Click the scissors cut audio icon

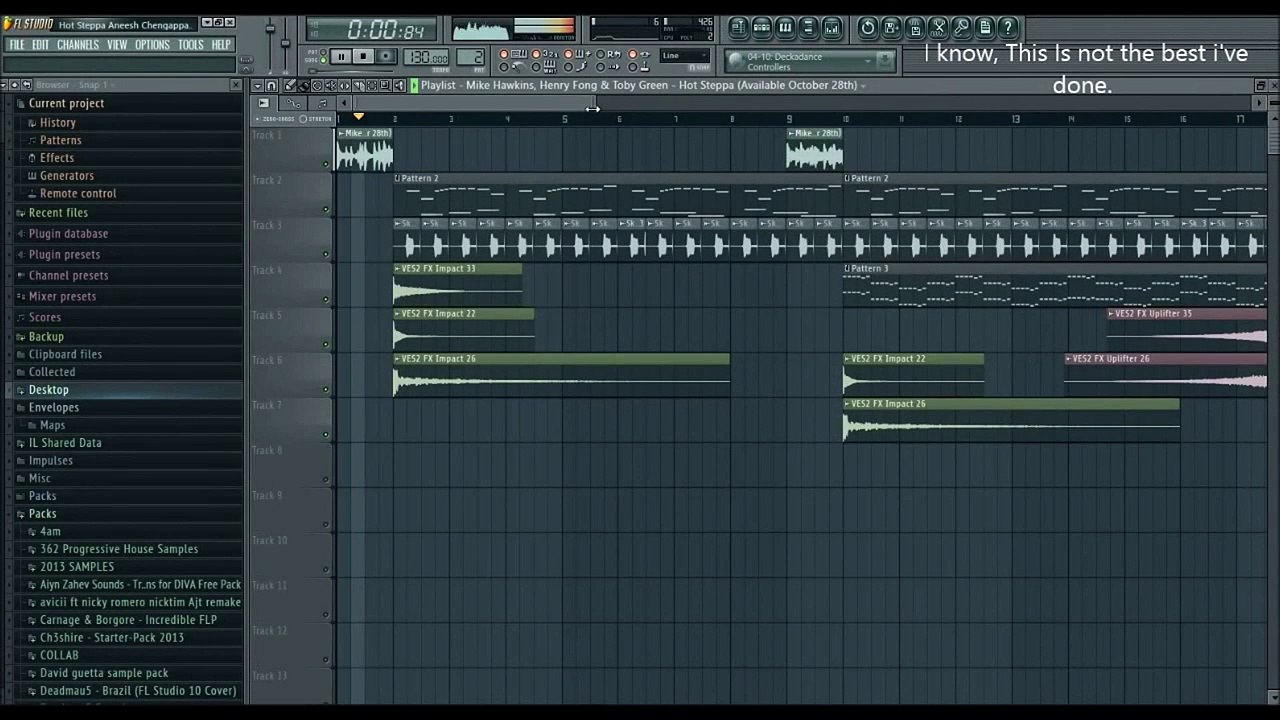(939, 28)
